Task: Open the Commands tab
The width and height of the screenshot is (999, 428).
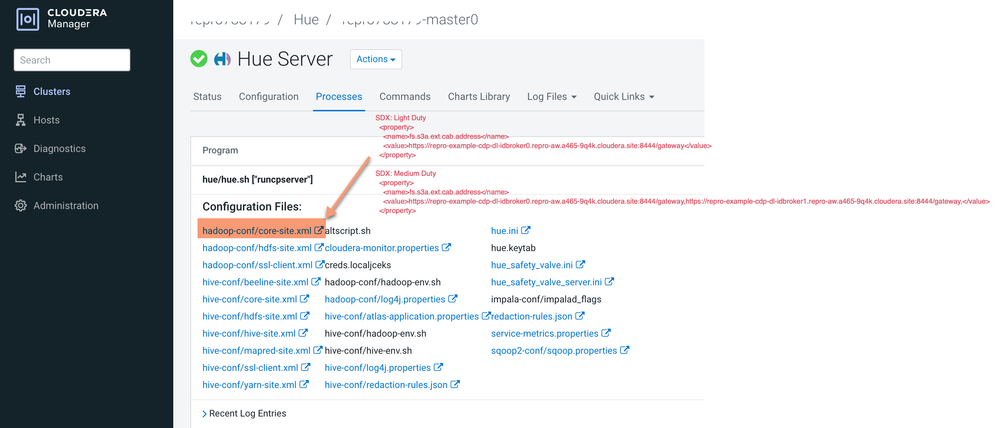Action: pyautogui.click(x=405, y=97)
